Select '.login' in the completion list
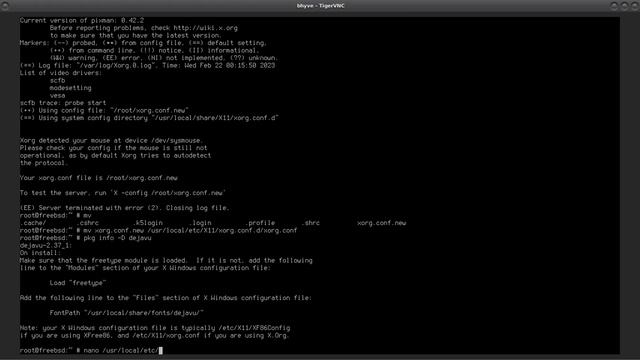Screen dimensions: 640x360 [200, 223]
